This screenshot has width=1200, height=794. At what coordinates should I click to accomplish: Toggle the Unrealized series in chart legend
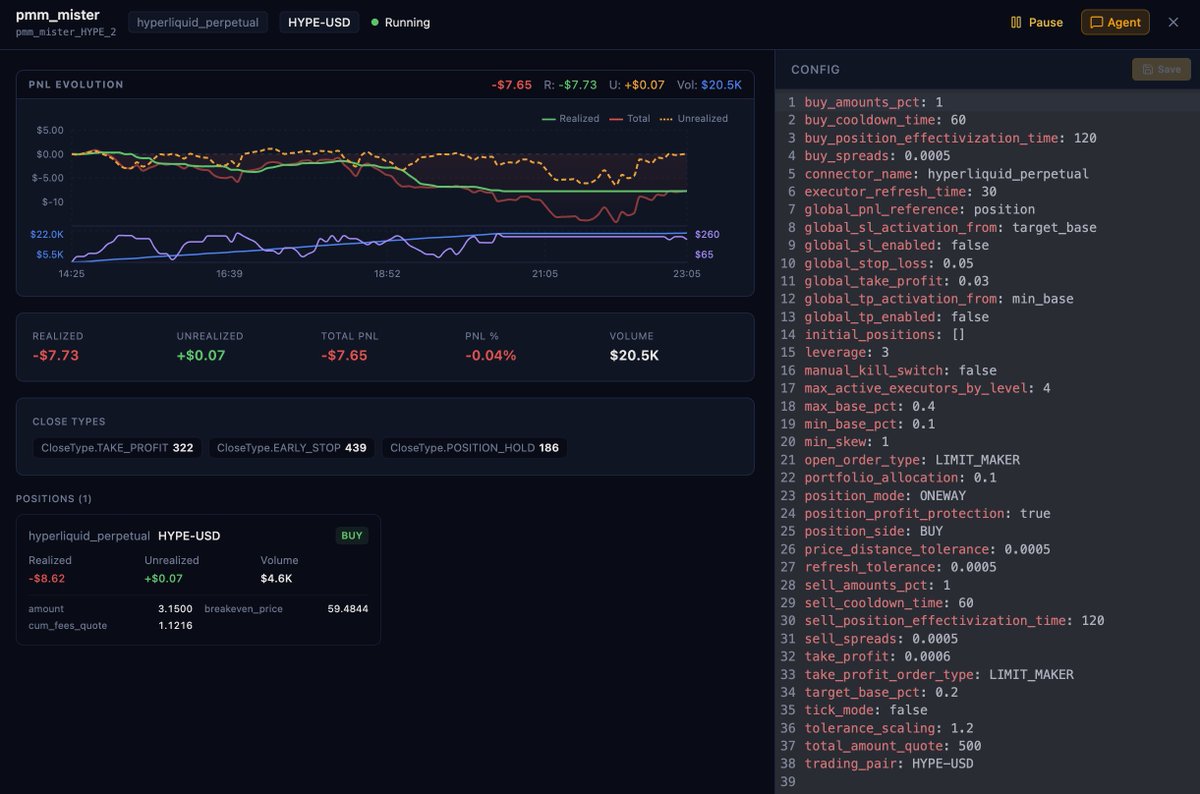(694, 118)
